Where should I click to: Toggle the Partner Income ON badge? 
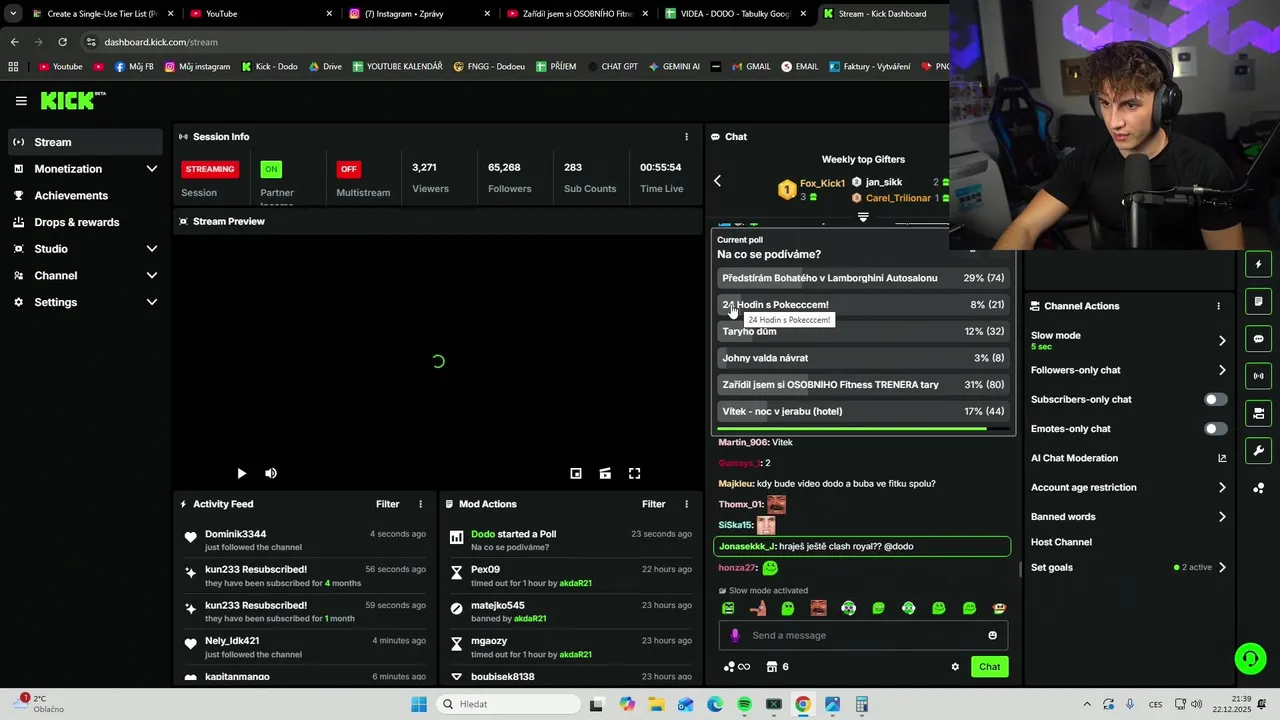click(x=271, y=169)
